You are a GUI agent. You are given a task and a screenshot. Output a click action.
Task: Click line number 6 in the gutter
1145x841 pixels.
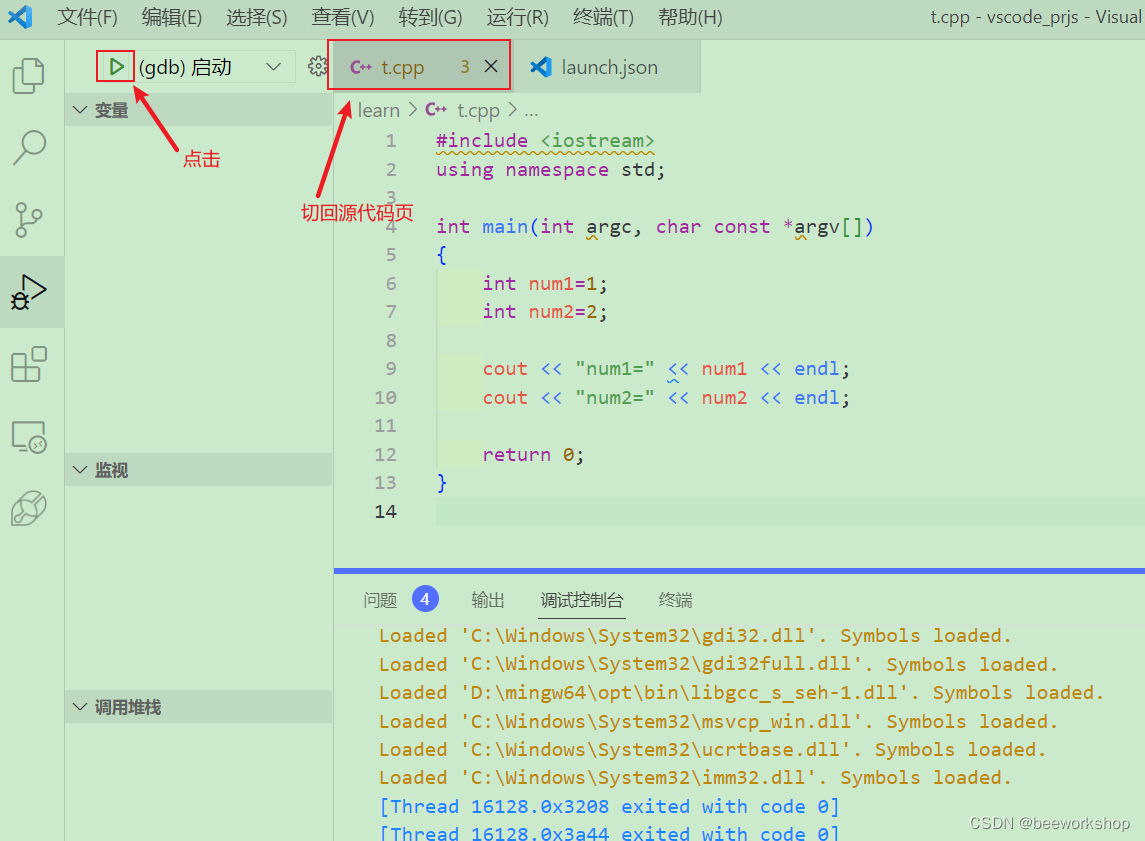[391, 283]
